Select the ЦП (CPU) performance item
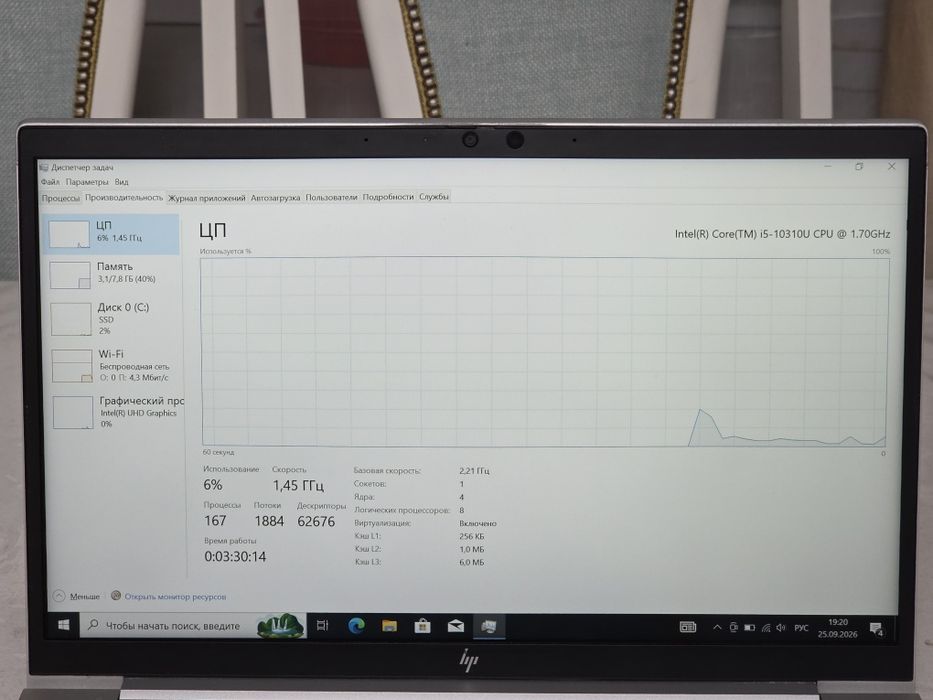933x700 pixels. coord(112,234)
